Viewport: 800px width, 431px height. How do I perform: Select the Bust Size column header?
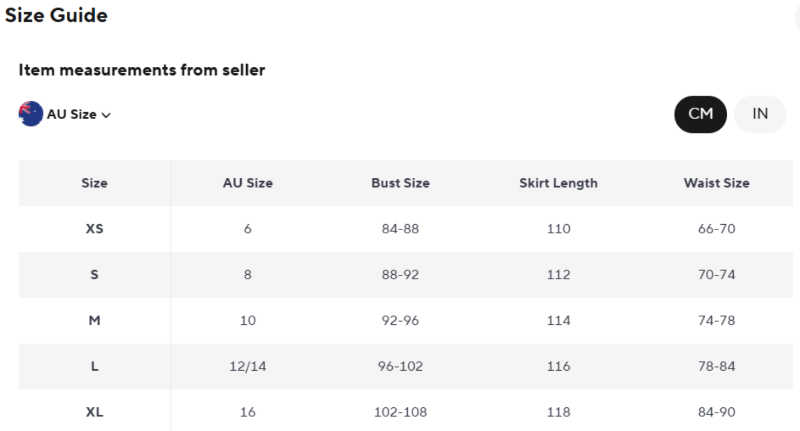click(x=400, y=183)
